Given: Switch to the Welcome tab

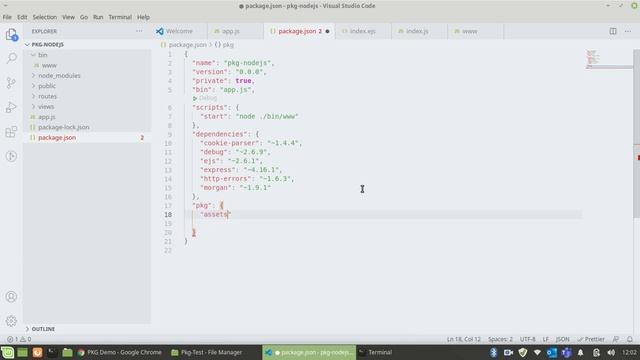Looking at the screenshot, I should (x=180, y=31).
